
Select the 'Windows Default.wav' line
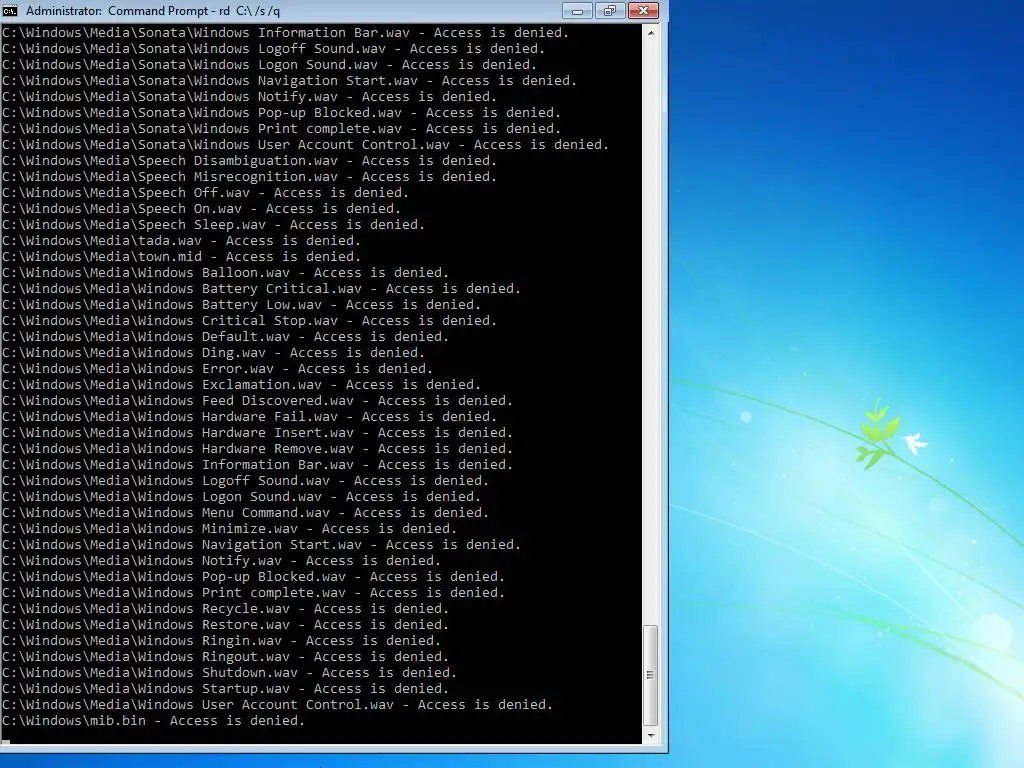225,337
